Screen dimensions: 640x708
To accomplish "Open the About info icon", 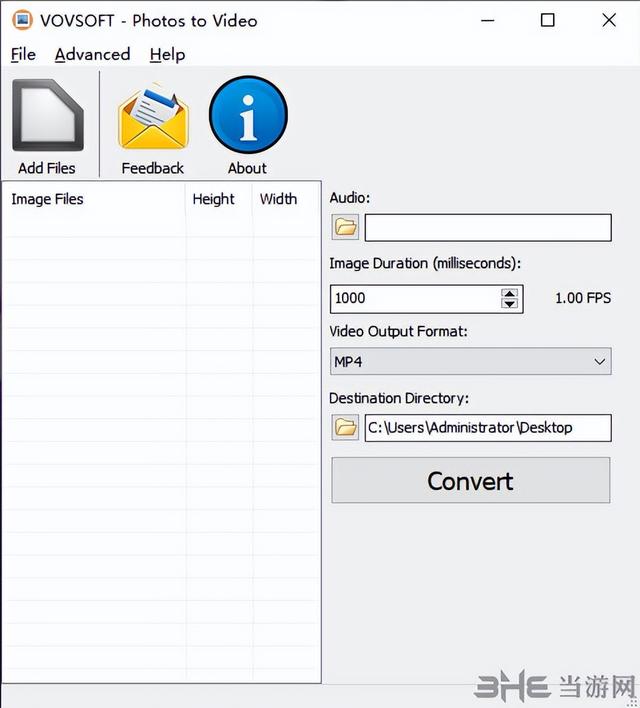I will (x=248, y=115).
